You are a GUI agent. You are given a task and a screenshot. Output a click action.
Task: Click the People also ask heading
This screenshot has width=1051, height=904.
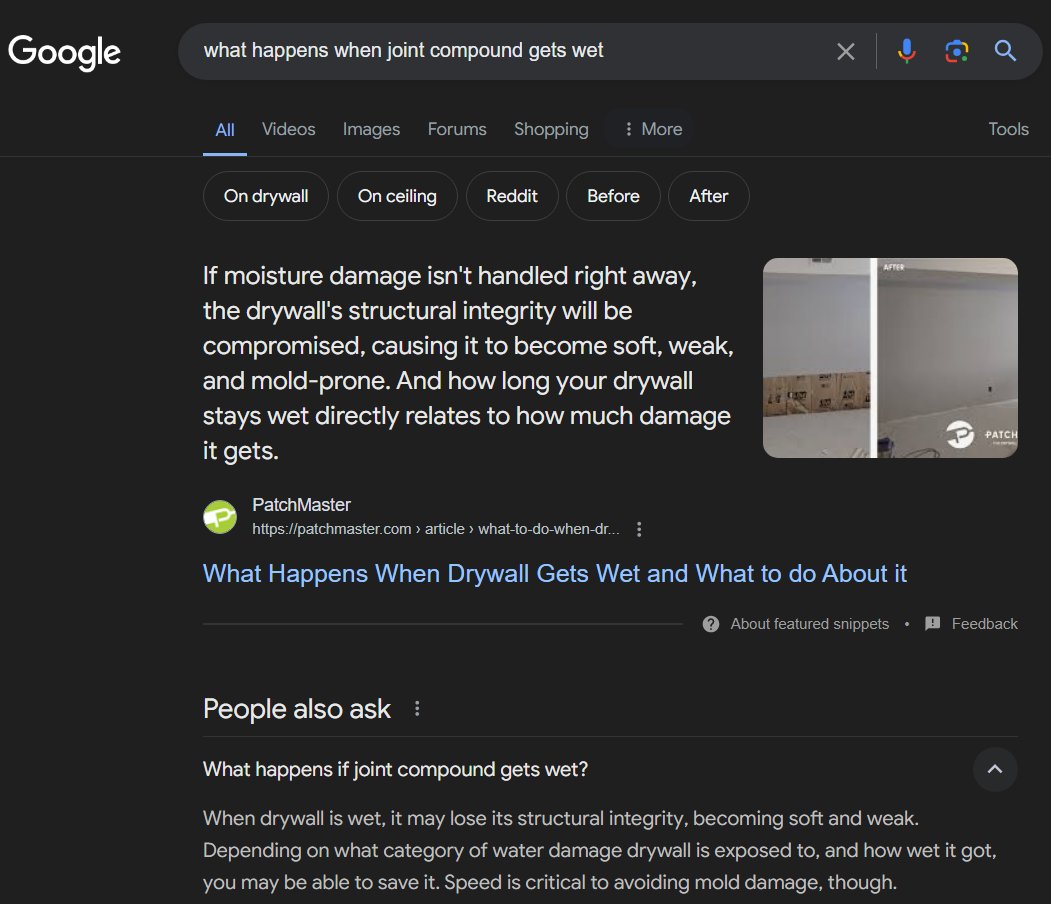pos(296,709)
